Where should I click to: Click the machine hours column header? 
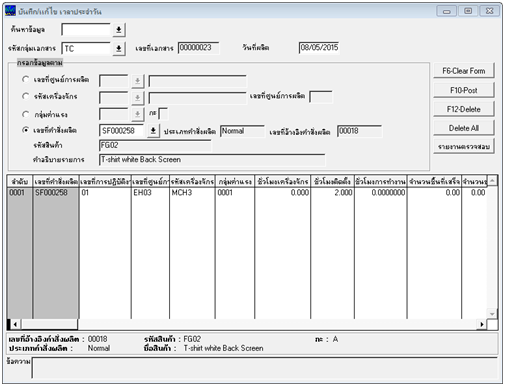pos(283,182)
